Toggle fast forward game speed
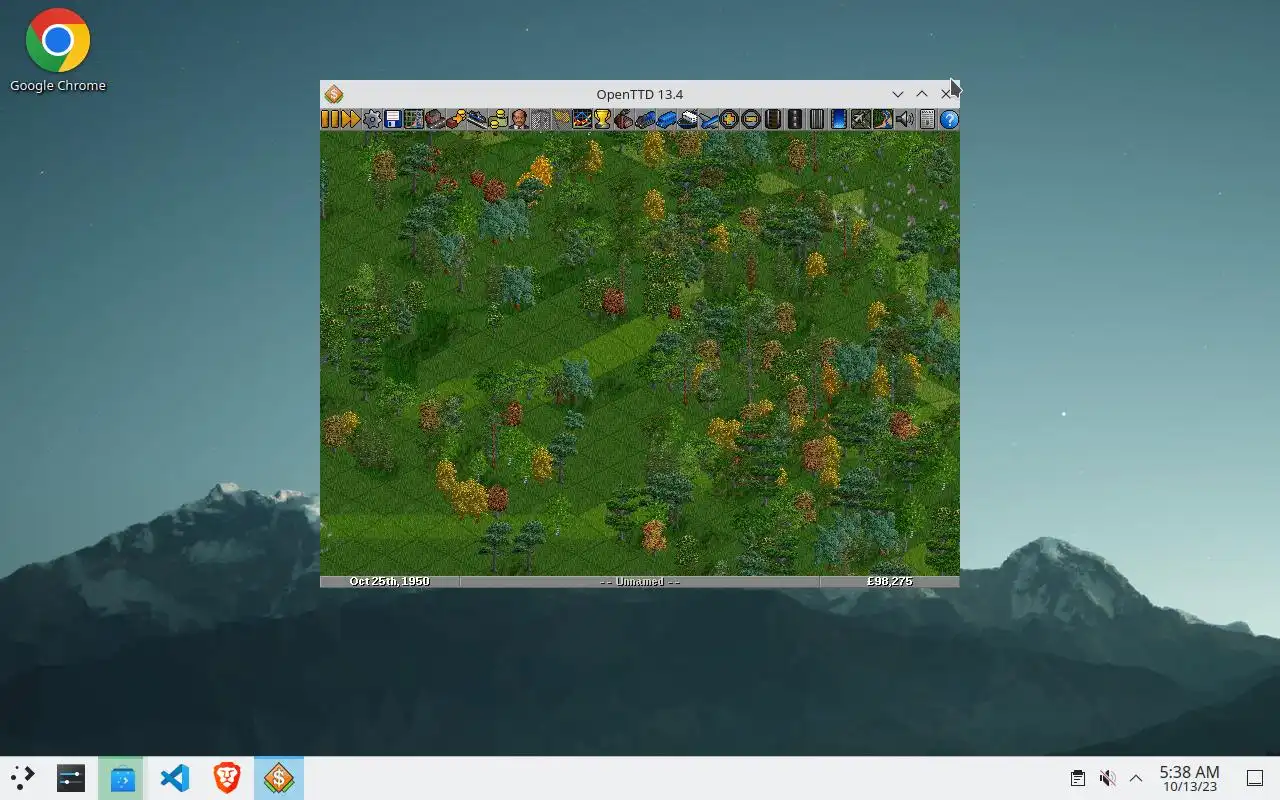 tap(350, 120)
